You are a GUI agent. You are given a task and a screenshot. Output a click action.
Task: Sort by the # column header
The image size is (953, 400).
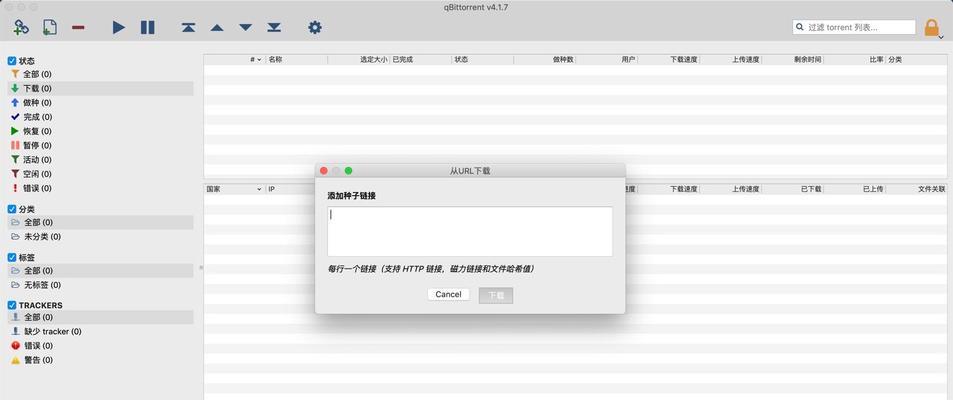tap(235, 60)
